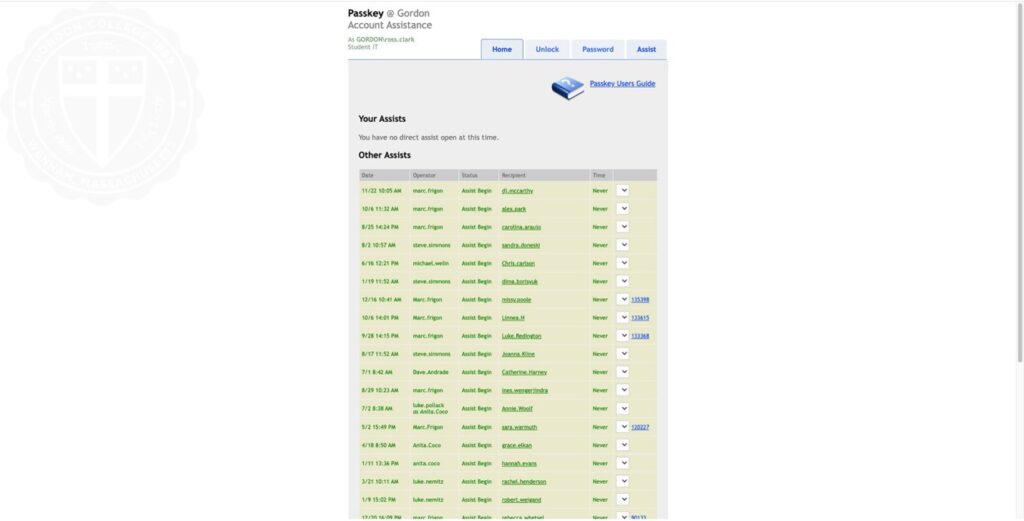Open recipient Joanna.Kline
The width and height of the screenshot is (1024, 521).
click(x=518, y=354)
